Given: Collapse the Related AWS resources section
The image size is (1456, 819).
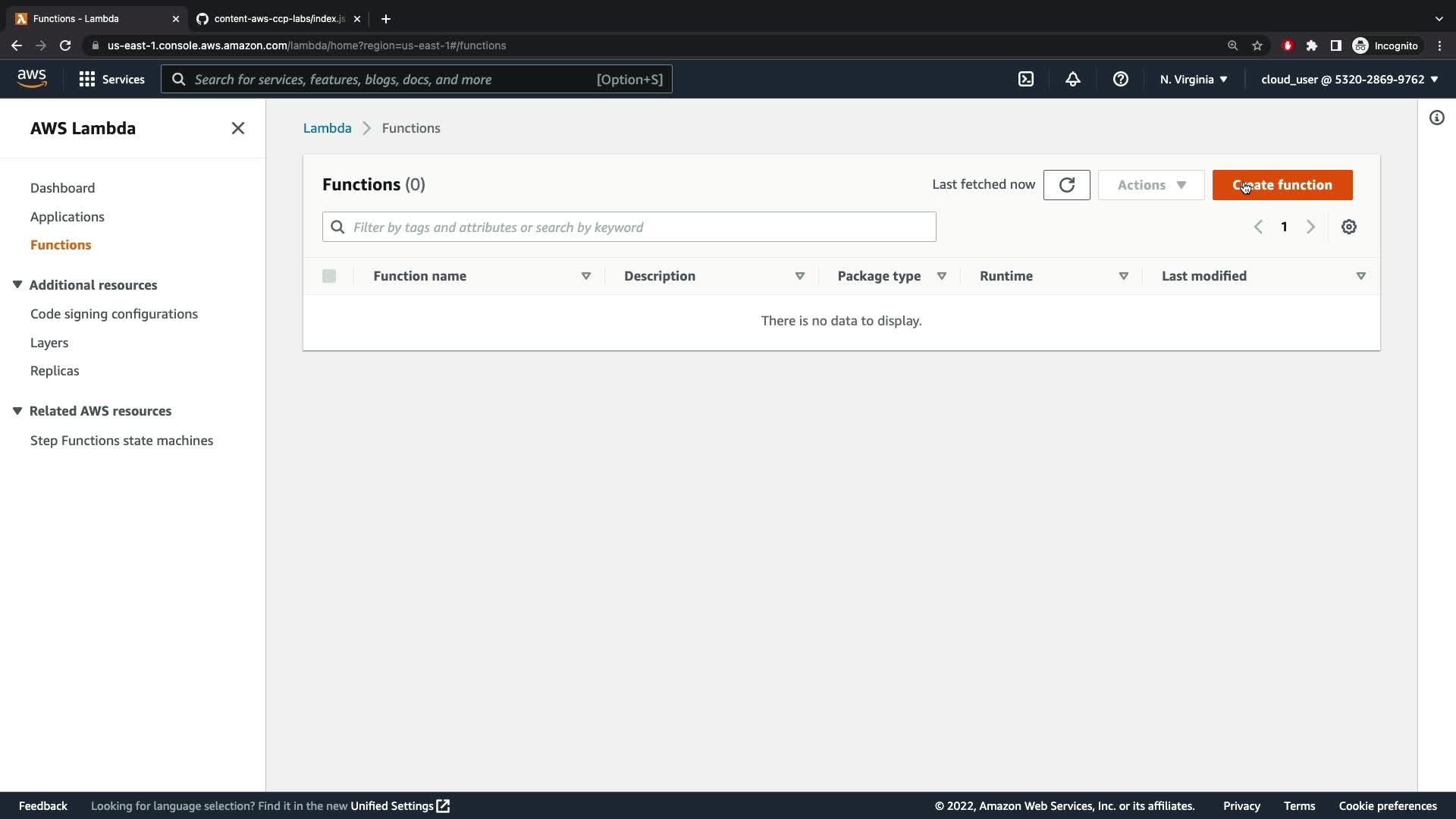Looking at the screenshot, I should [17, 411].
